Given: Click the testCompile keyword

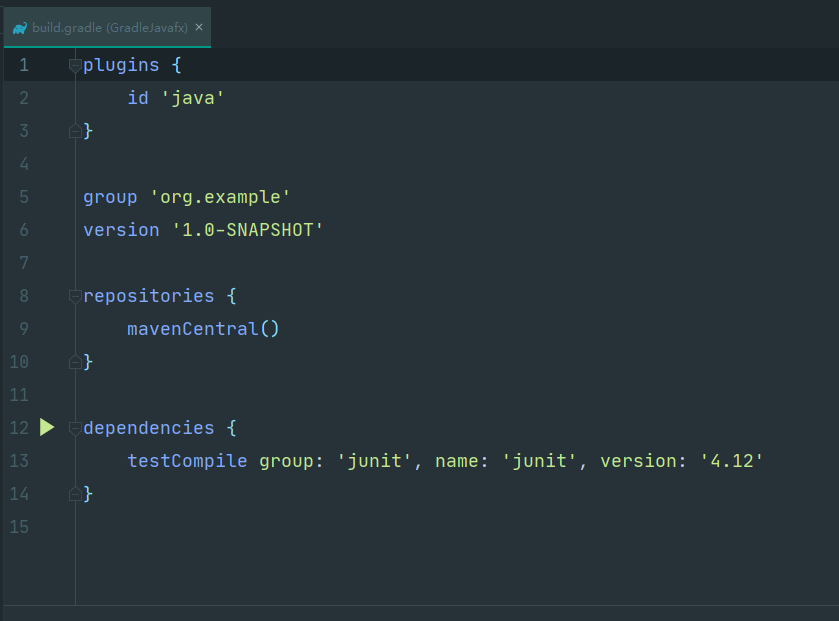Looking at the screenshot, I should click(187, 461).
